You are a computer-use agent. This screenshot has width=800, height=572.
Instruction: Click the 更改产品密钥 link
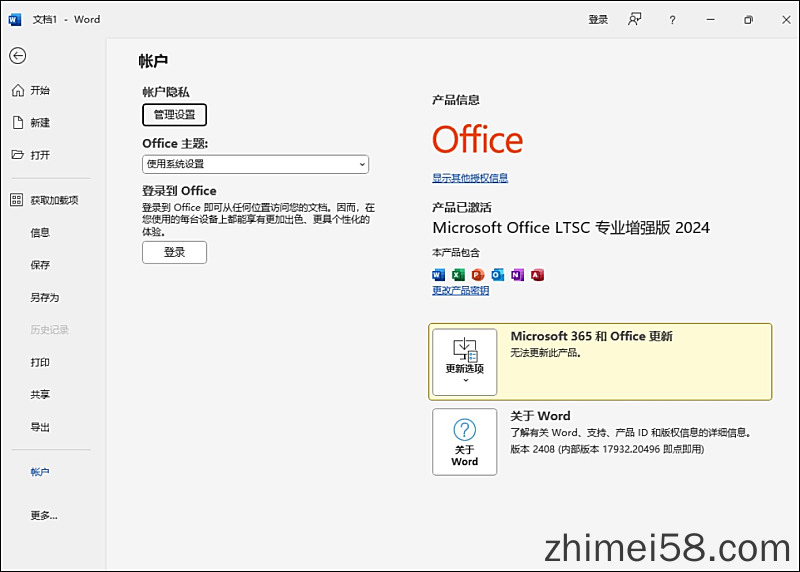coord(460,290)
